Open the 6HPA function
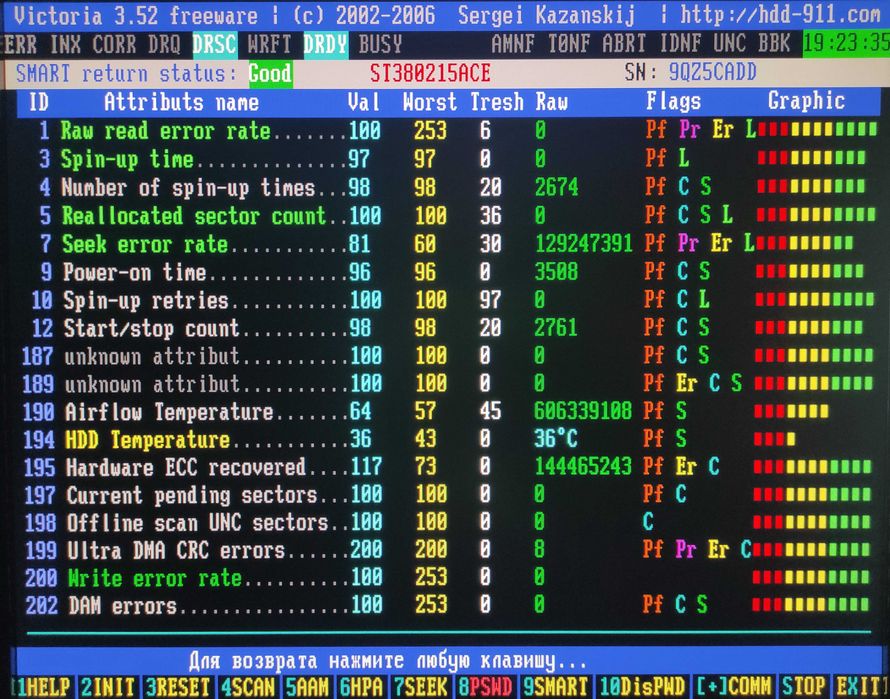The height and width of the screenshot is (699, 890). coord(362,687)
